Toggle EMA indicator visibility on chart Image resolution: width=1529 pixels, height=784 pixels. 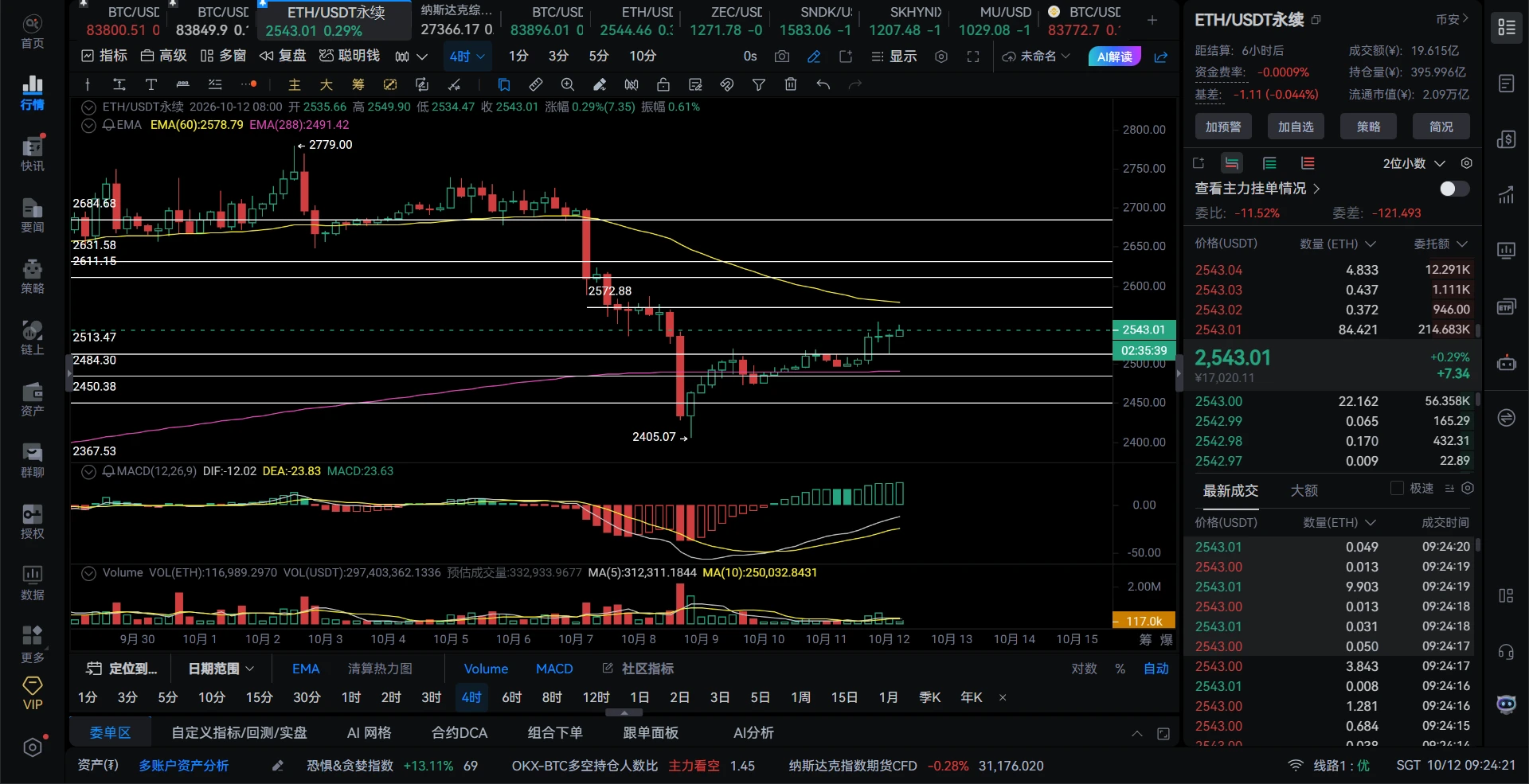(x=89, y=125)
